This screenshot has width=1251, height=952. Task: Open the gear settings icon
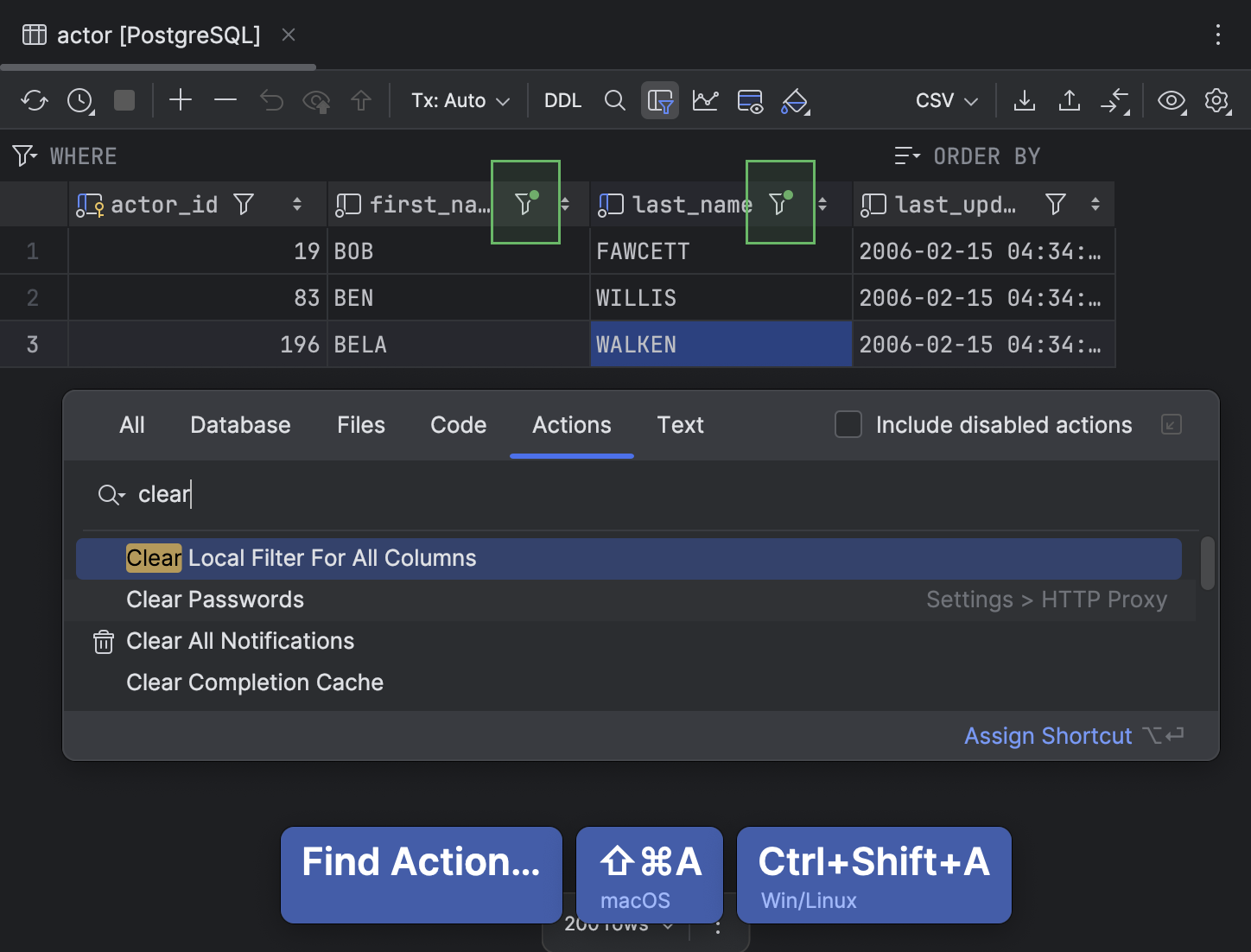click(x=1217, y=100)
